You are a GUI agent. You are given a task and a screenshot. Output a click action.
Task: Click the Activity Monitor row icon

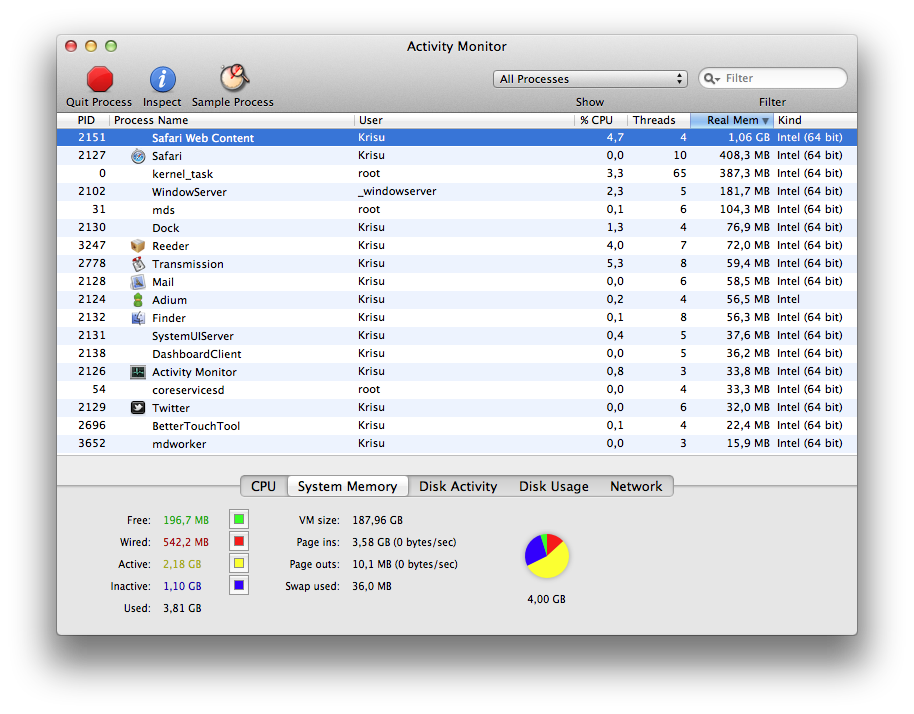click(138, 372)
